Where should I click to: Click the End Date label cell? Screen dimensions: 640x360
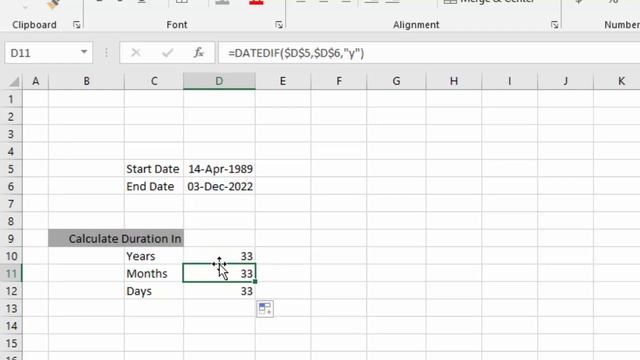click(154, 187)
